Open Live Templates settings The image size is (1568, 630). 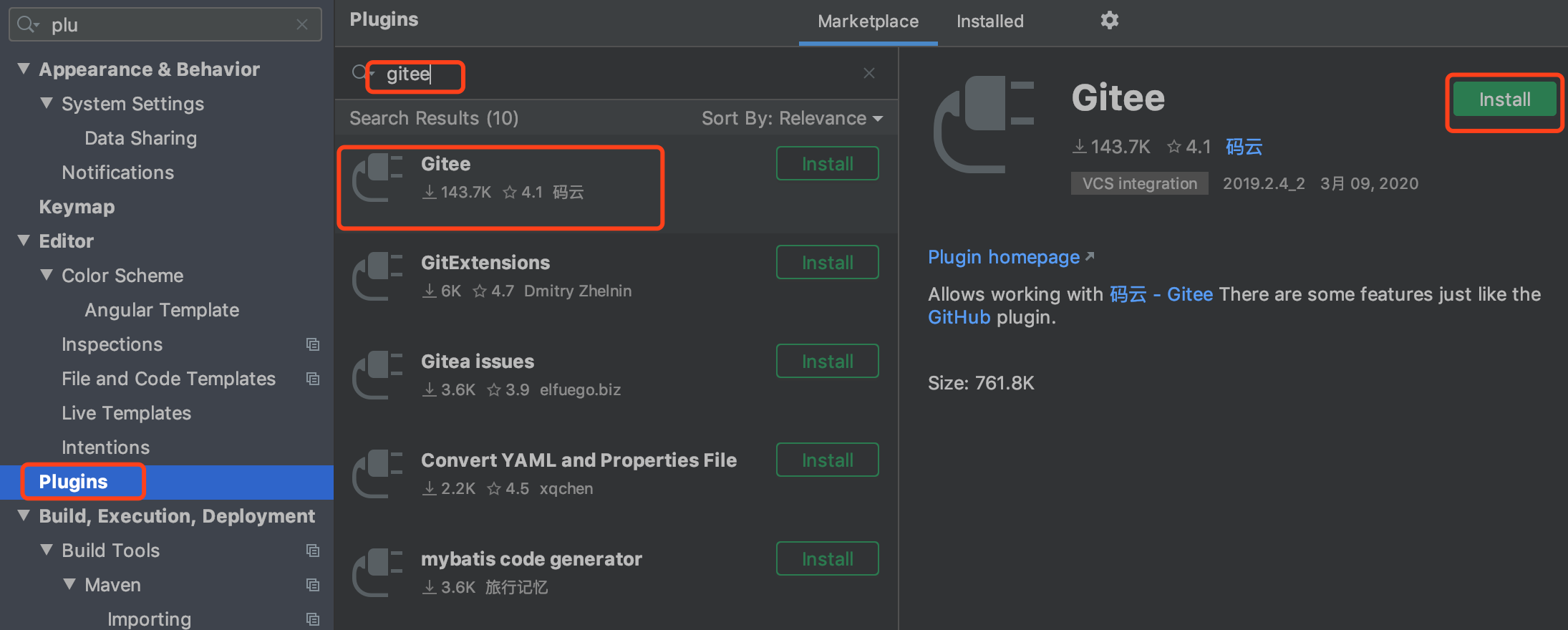click(x=126, y=413)
